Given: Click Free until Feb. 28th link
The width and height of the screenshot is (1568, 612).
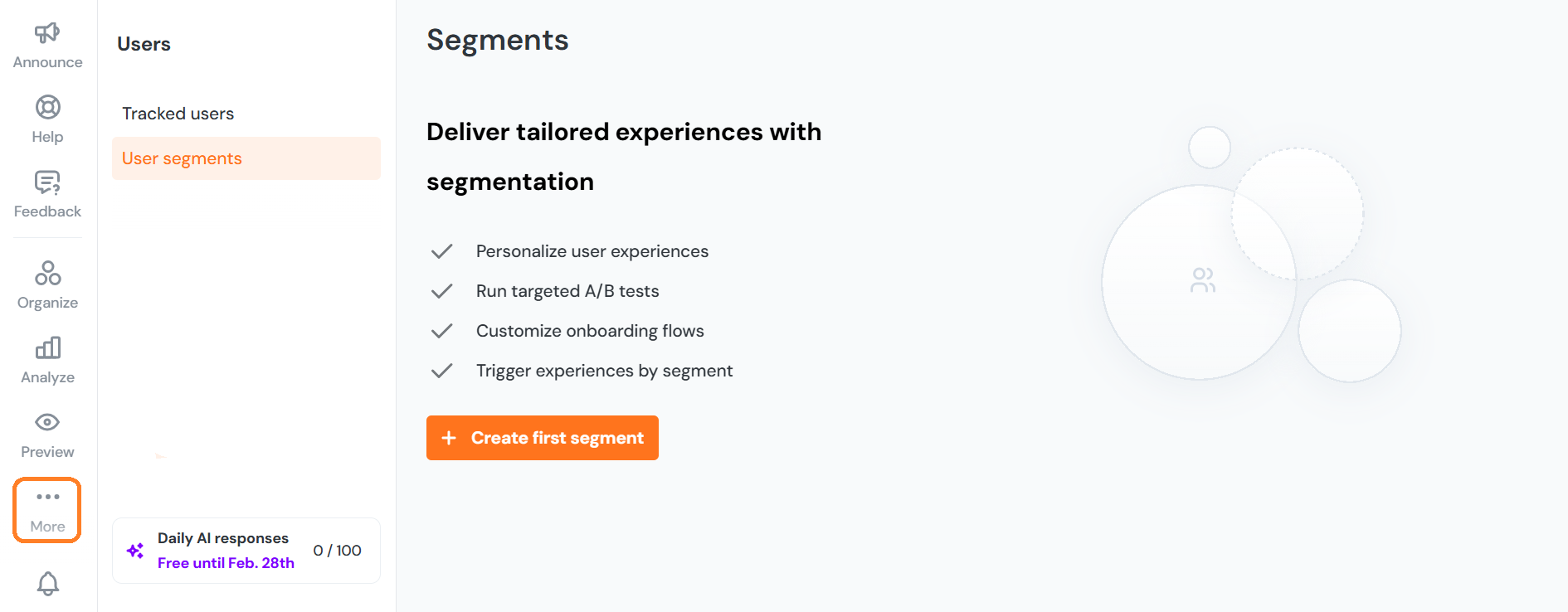Looking at the screenshot, I should coord(226,563).
